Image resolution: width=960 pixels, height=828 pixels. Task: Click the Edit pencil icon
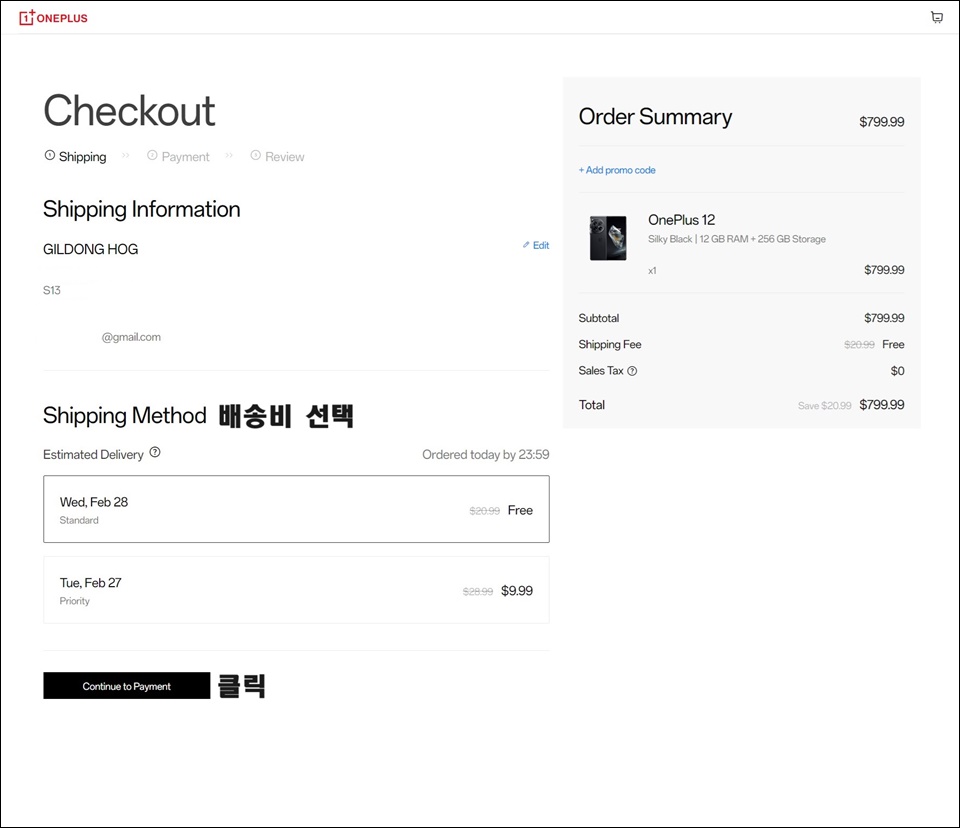pyautogui.click(x=526, y=245)
